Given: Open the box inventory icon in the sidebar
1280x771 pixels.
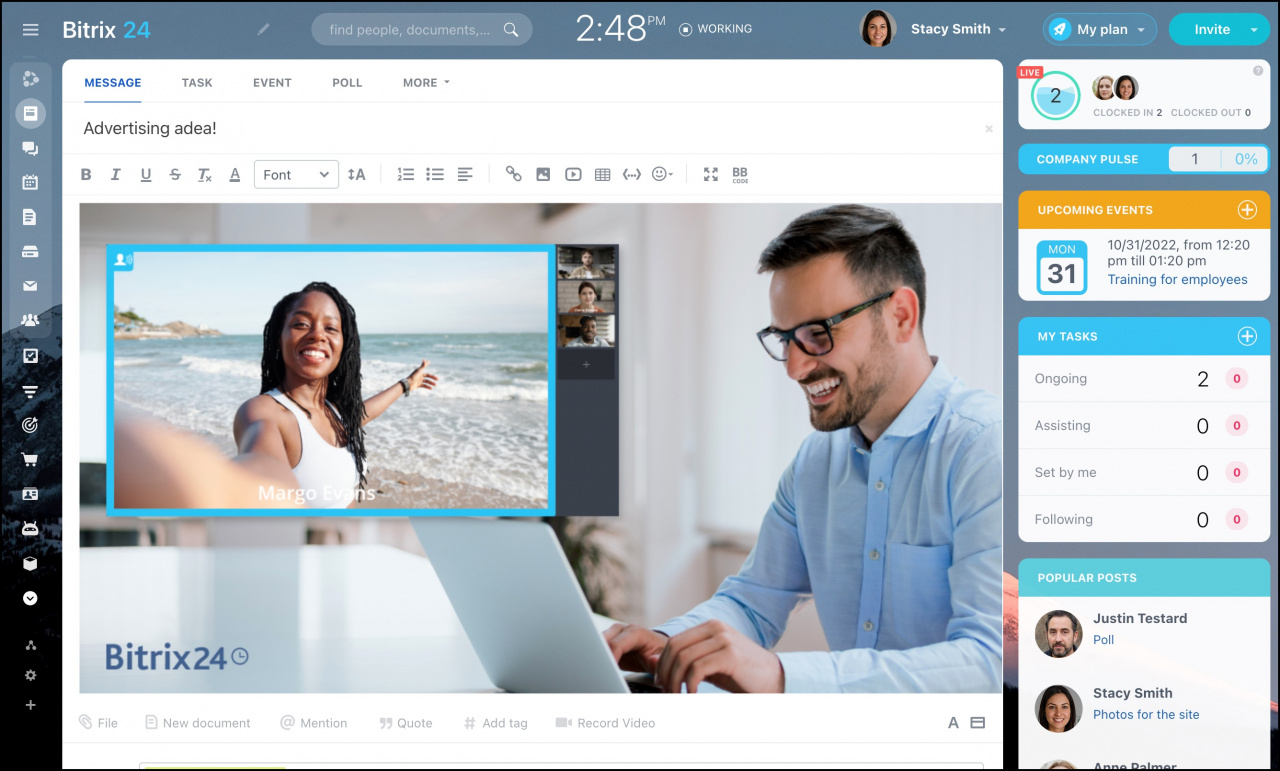Looking at the screenshot, I should pos(30,563).
